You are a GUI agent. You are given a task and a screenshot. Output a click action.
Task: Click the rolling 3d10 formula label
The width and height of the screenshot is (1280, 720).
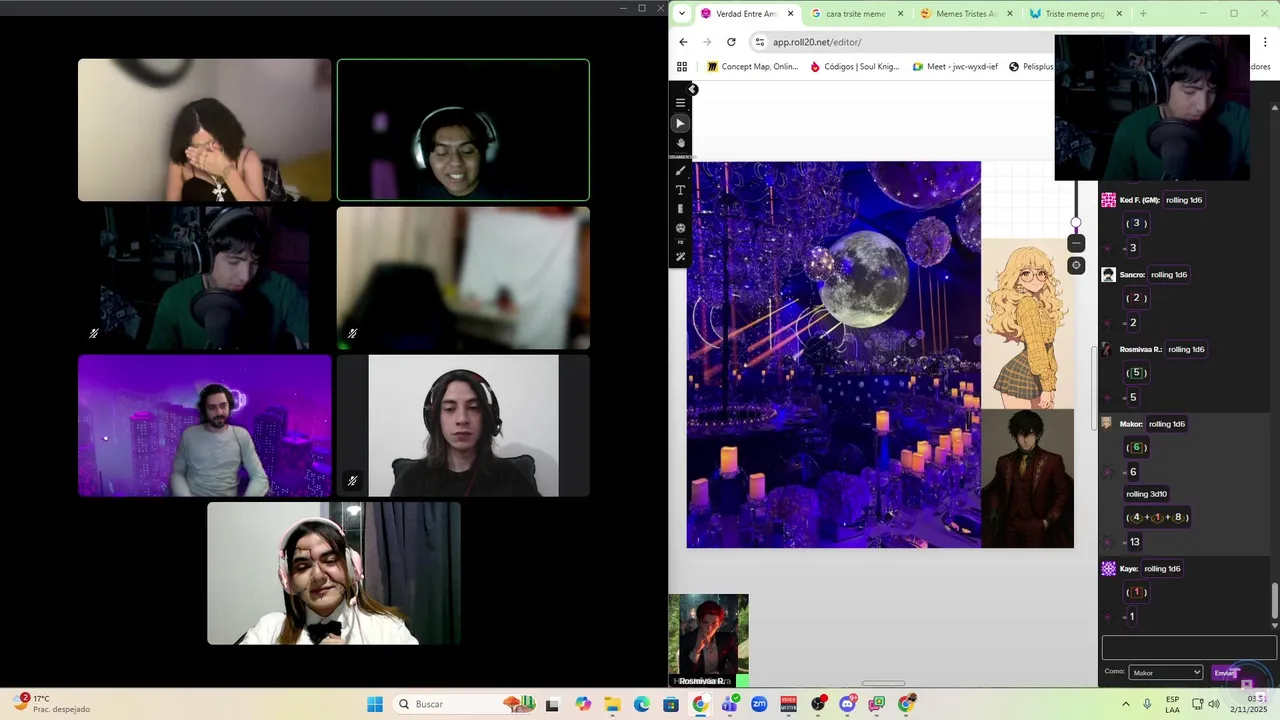[1146, 494]
